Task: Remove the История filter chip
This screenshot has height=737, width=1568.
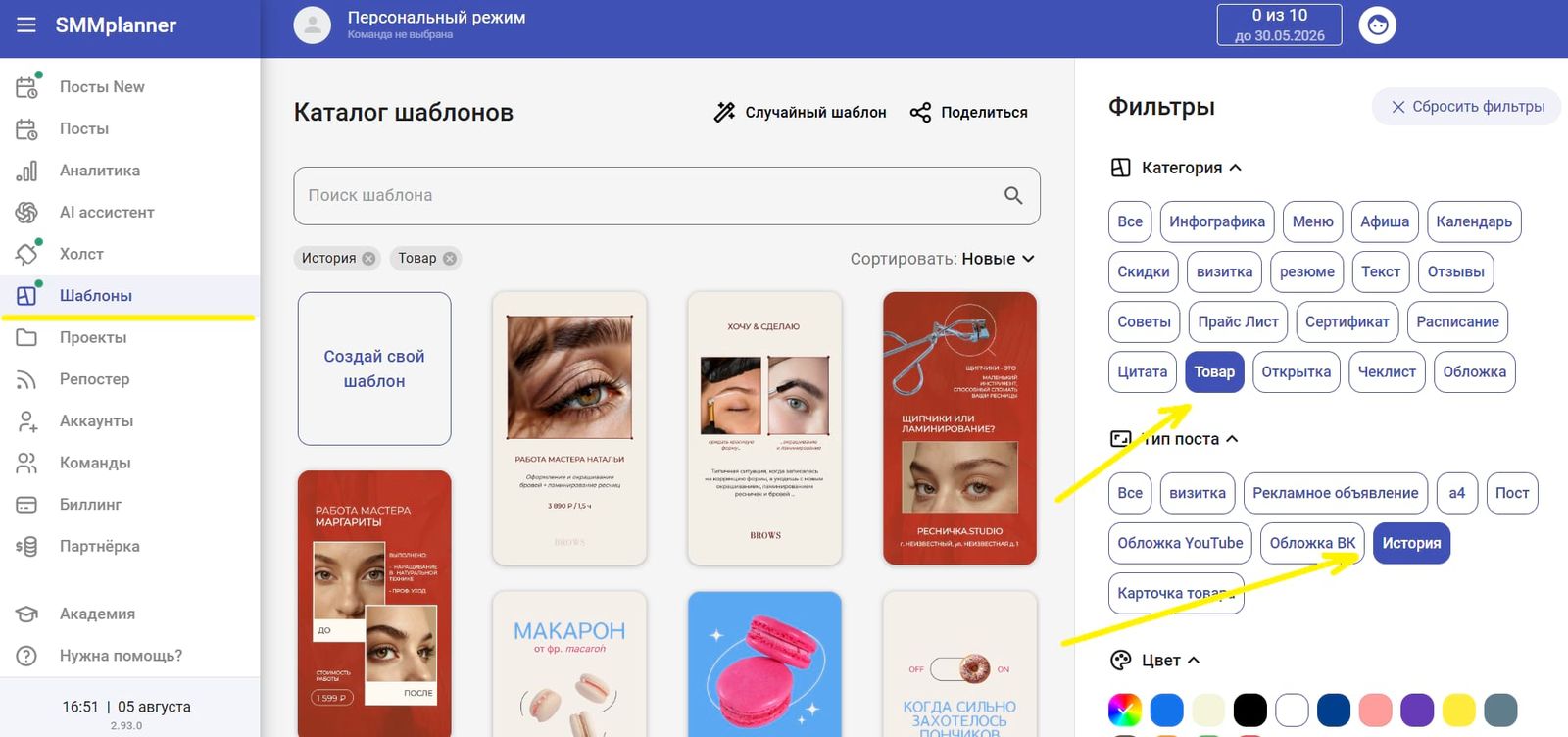Action: click(368, 259)
